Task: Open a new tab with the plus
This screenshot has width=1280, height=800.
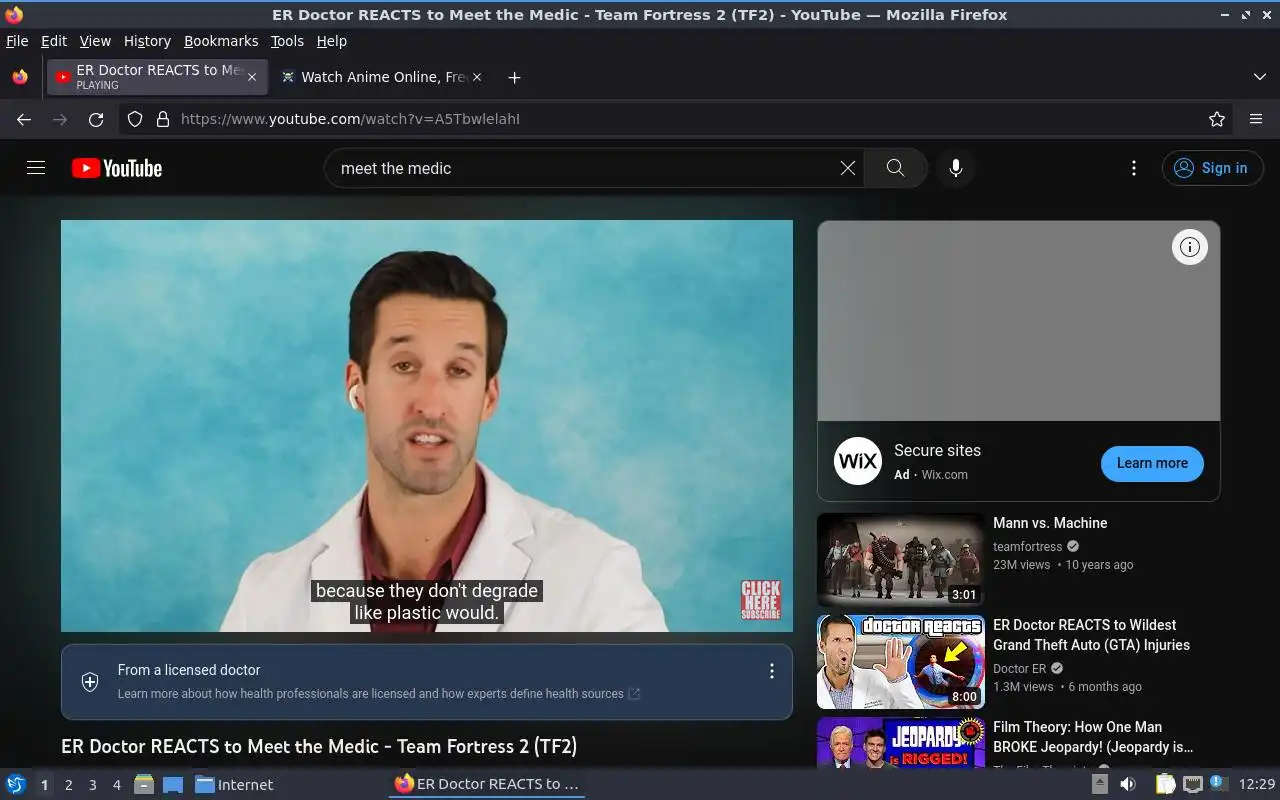Action: [x=514, y=77]
